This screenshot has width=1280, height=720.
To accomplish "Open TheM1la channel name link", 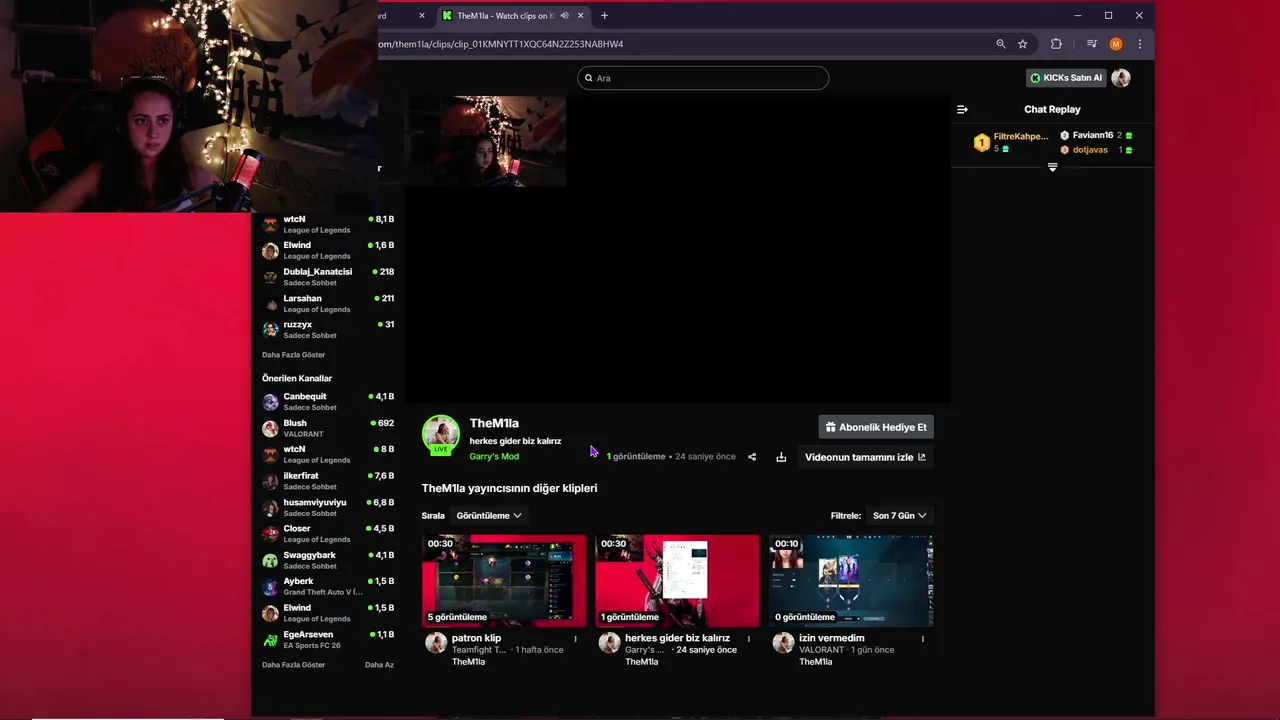I will [494, 423].
